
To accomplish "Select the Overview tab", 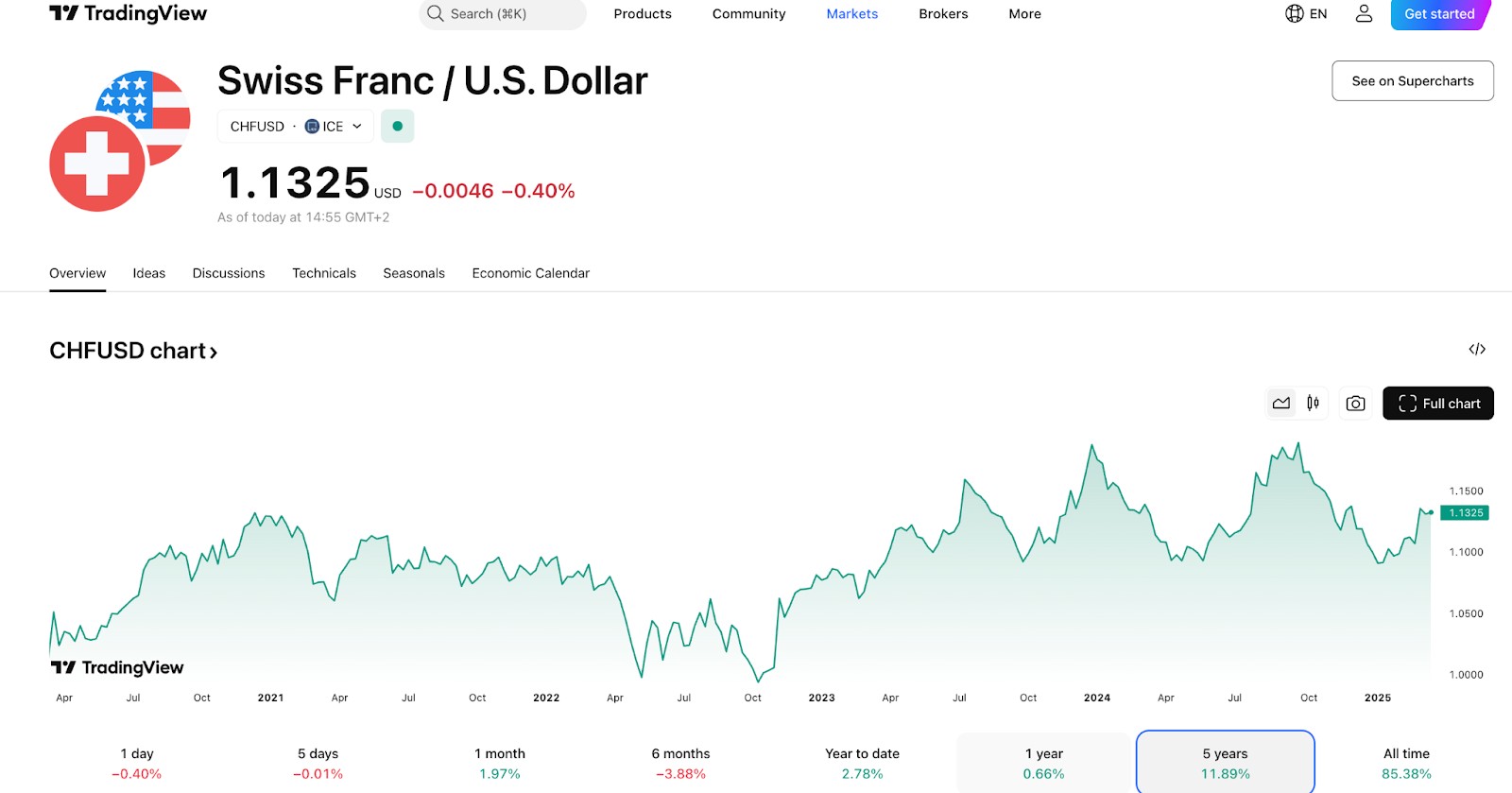I will (x=77, y=273).
